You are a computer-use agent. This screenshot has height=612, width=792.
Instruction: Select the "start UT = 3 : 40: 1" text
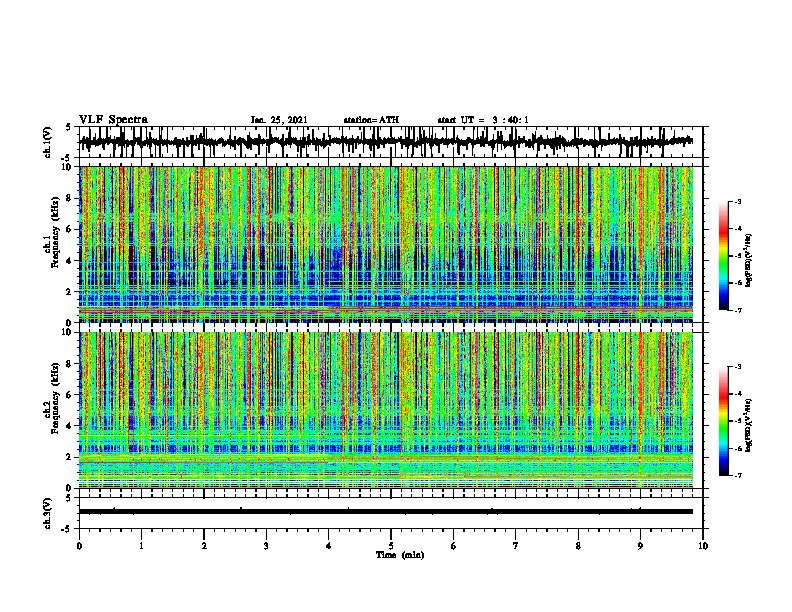[x=483, y=120]
